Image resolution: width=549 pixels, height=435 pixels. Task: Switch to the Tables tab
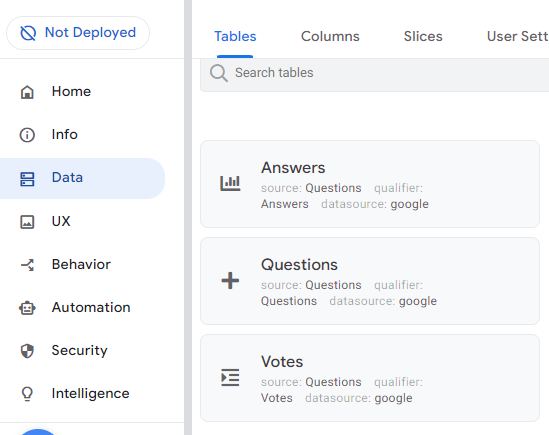point(235,36)
